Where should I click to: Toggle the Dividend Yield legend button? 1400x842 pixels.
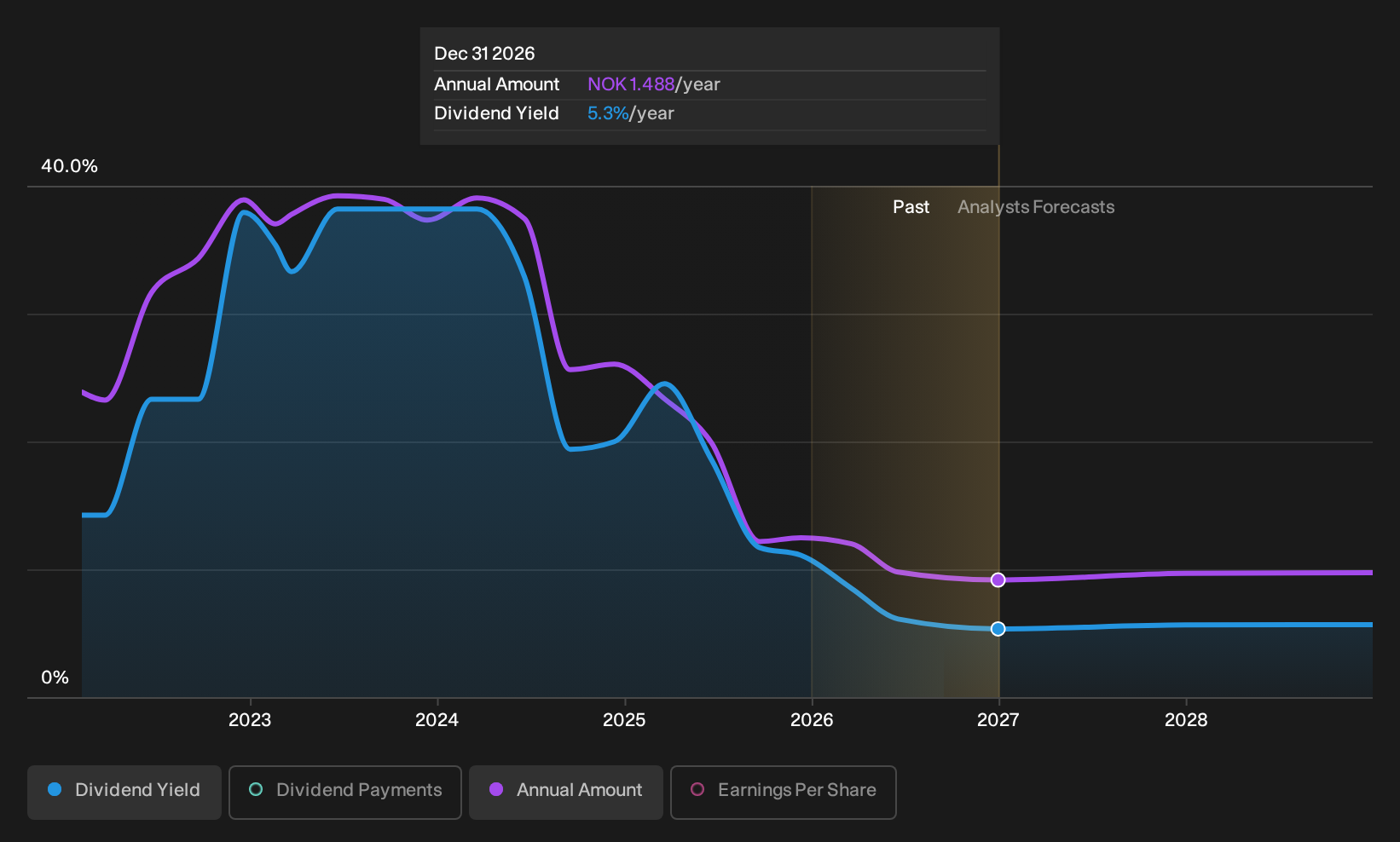point(124,792)
